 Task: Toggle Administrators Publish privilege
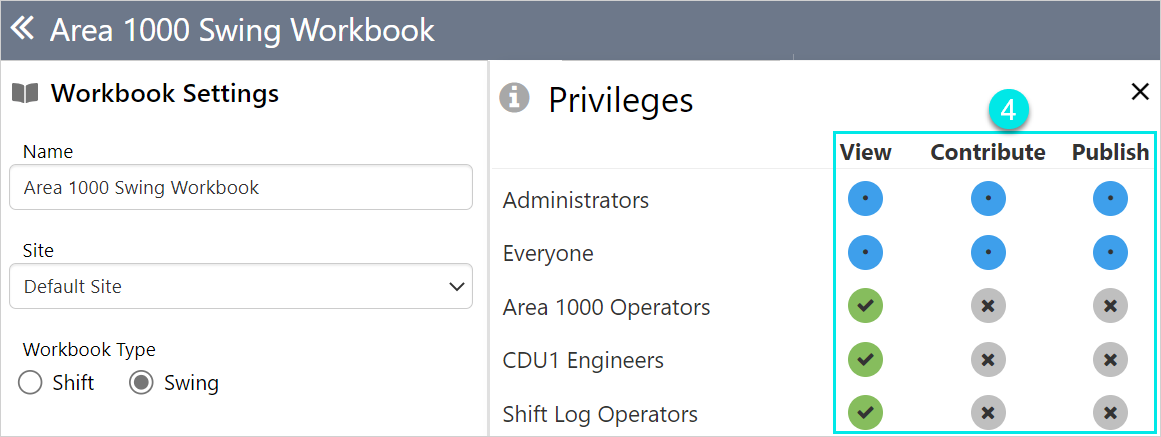1110,200
